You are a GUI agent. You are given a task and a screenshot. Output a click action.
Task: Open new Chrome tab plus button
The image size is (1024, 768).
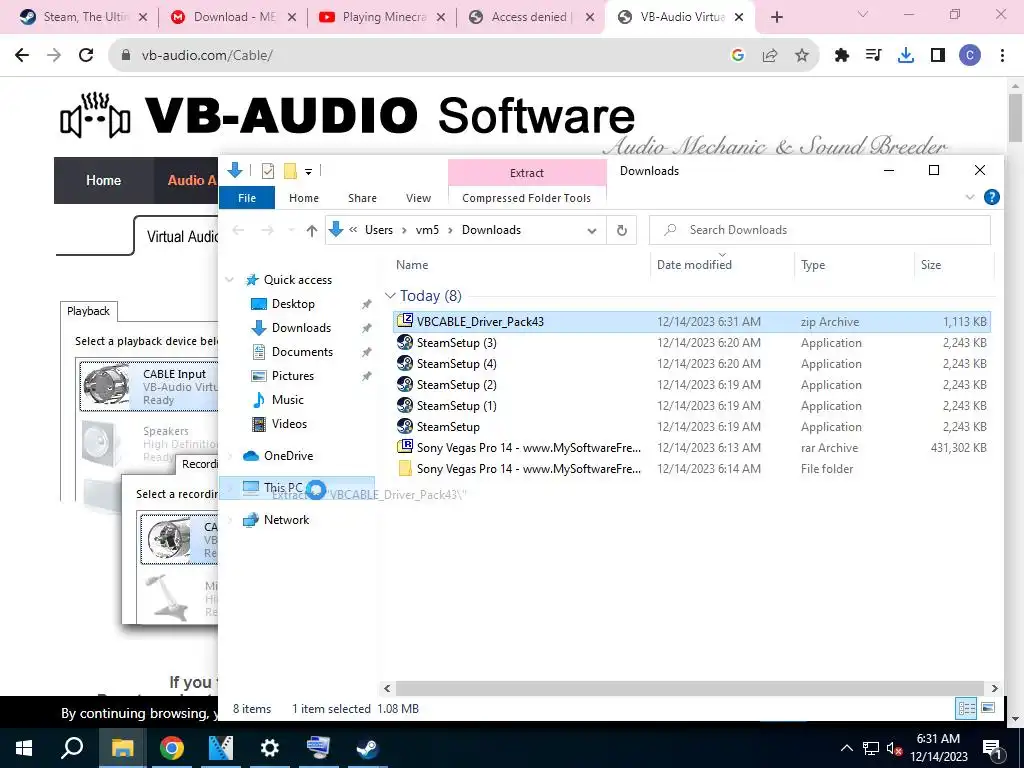[x=776, y=17]
